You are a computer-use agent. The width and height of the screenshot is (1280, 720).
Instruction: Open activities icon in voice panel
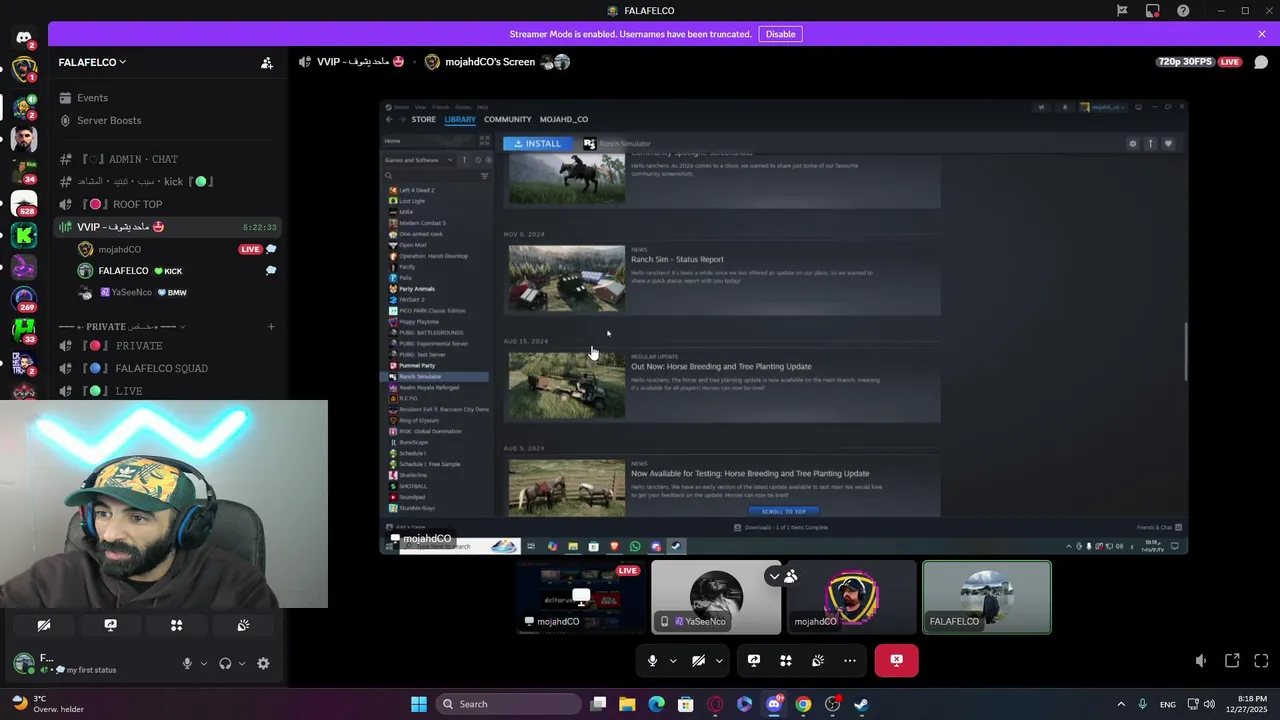pos(177,625)
